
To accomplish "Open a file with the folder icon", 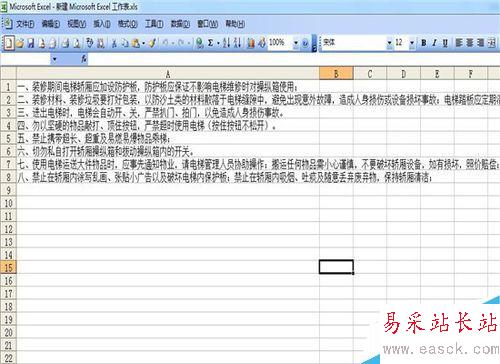I will point(20,43).
